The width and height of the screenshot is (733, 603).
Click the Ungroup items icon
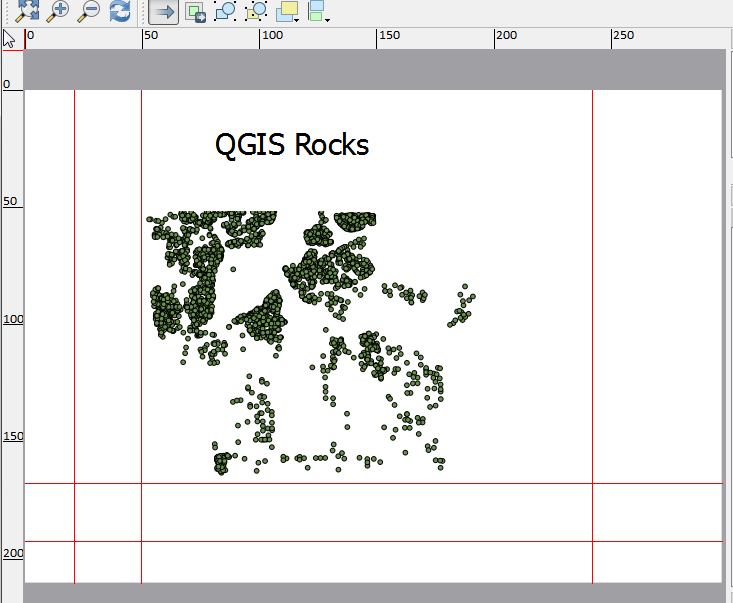[256, 12]
